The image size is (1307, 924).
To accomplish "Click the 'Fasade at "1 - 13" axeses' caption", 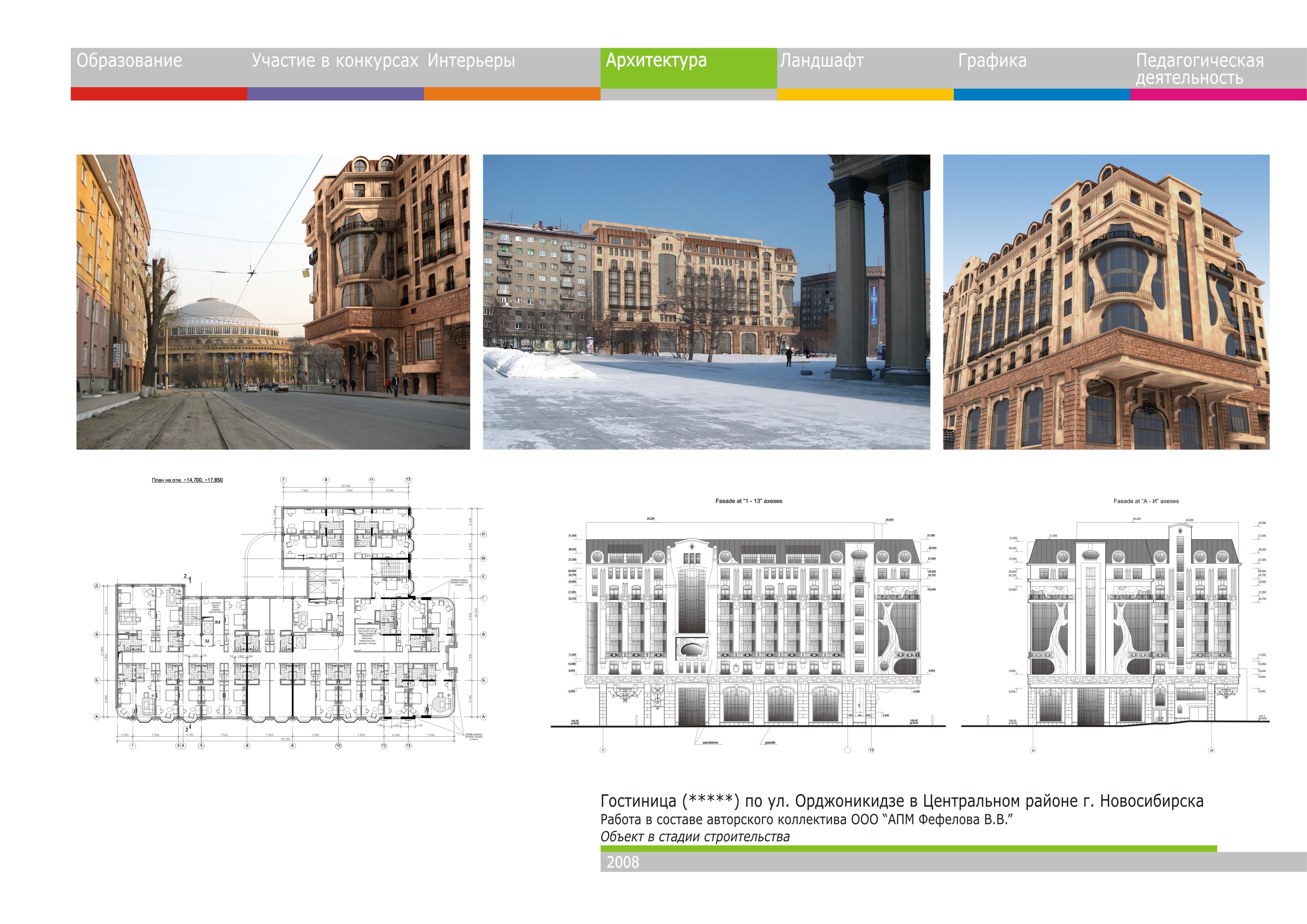I will pyautogui.click(x=749, y=501).
